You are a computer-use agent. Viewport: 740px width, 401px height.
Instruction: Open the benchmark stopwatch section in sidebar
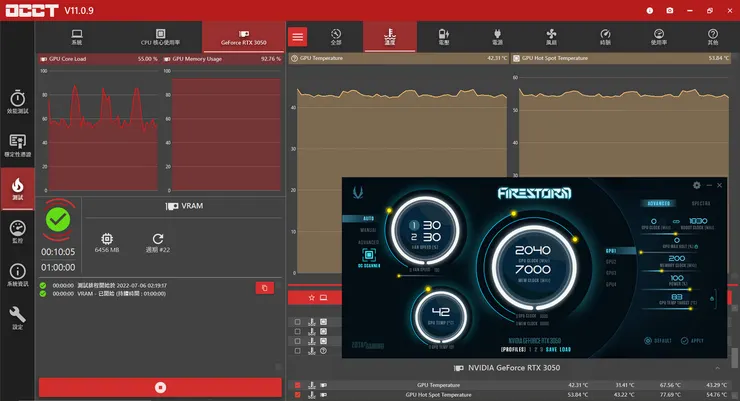pyautogui.click(x=17, y=102)
